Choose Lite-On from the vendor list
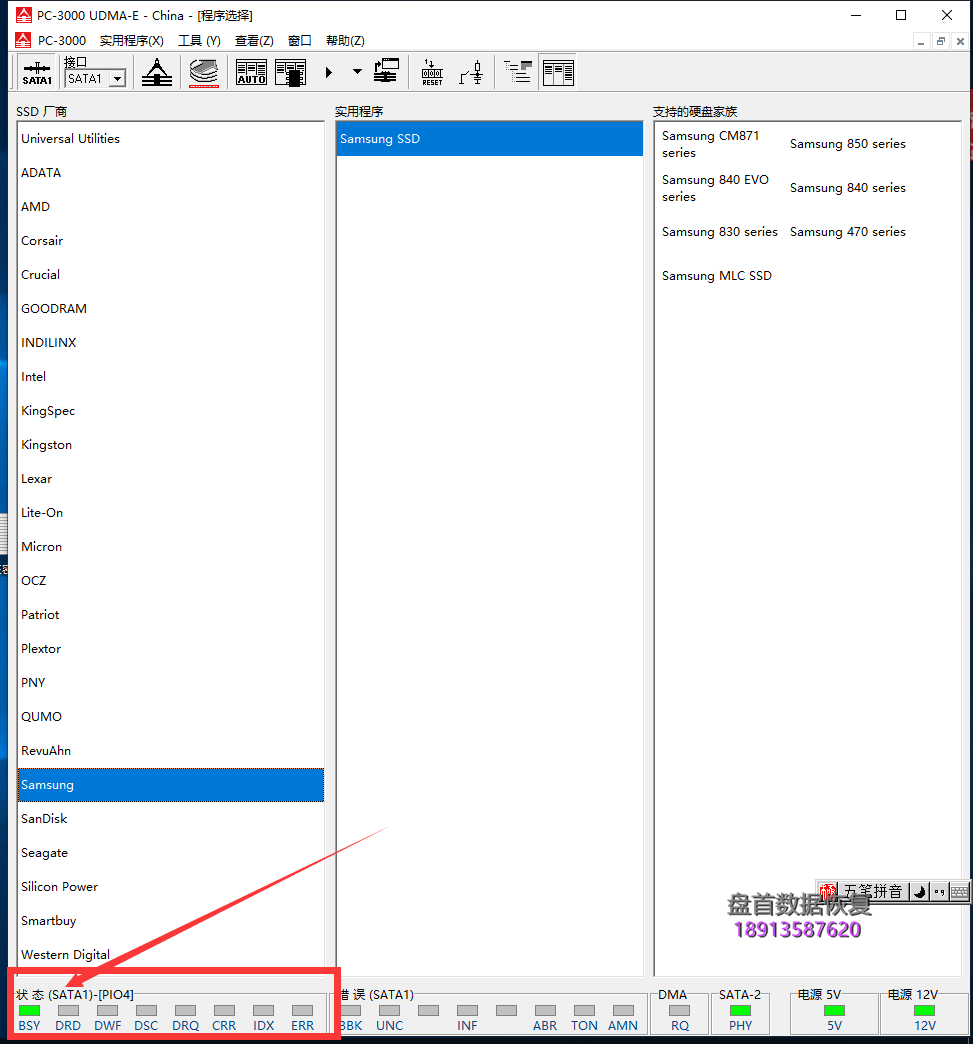Viewport: 973px width, 1044px height. coord(171,512)
